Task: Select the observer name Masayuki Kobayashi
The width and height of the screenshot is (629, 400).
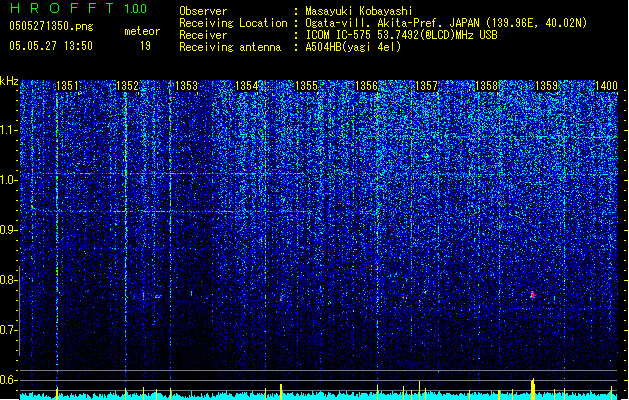Action: [359, 11]
